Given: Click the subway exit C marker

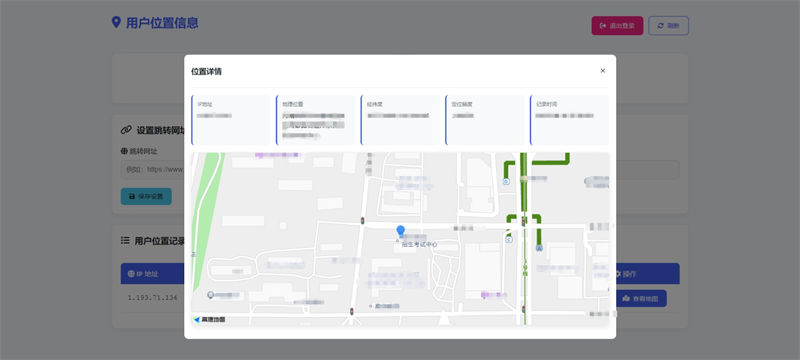Looking at the screenshot, I should pyautogui.click(x=509, y=239).
